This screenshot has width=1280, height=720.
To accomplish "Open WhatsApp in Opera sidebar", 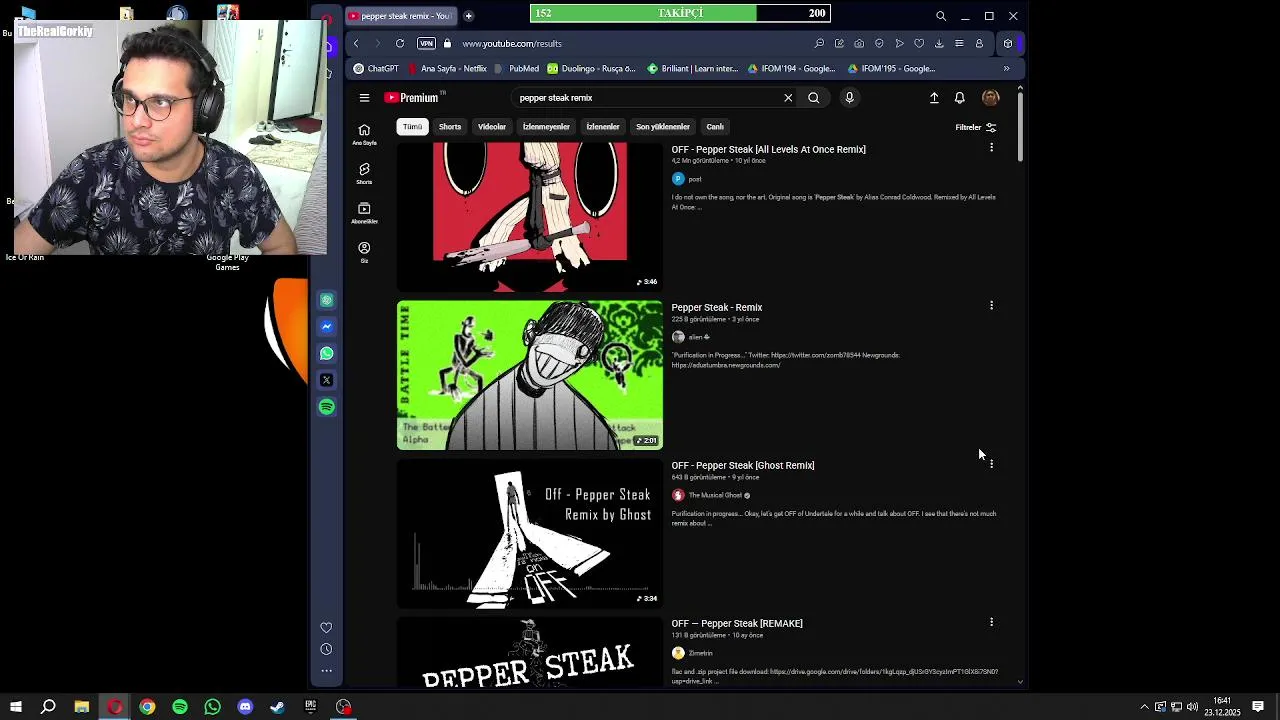I will click(x=327, y=353).
